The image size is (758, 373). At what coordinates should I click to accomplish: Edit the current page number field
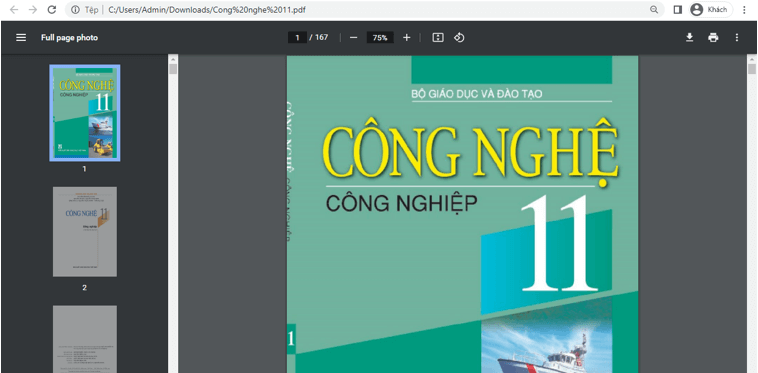297,38
